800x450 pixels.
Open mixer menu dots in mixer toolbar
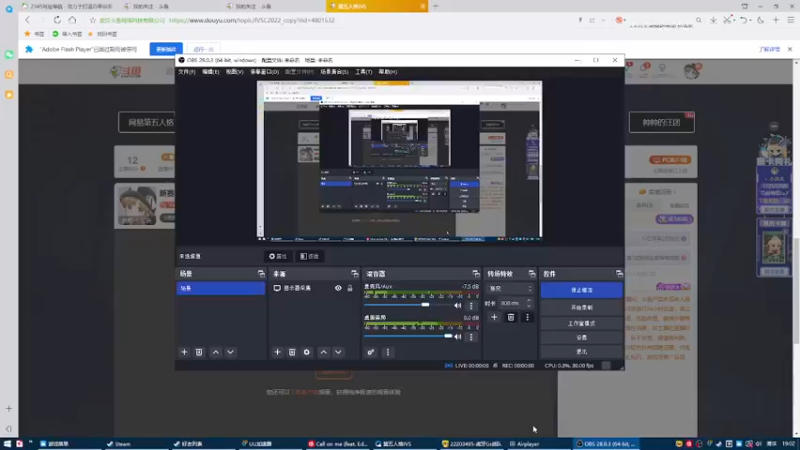pyautogui.click(x=388, y=352)
